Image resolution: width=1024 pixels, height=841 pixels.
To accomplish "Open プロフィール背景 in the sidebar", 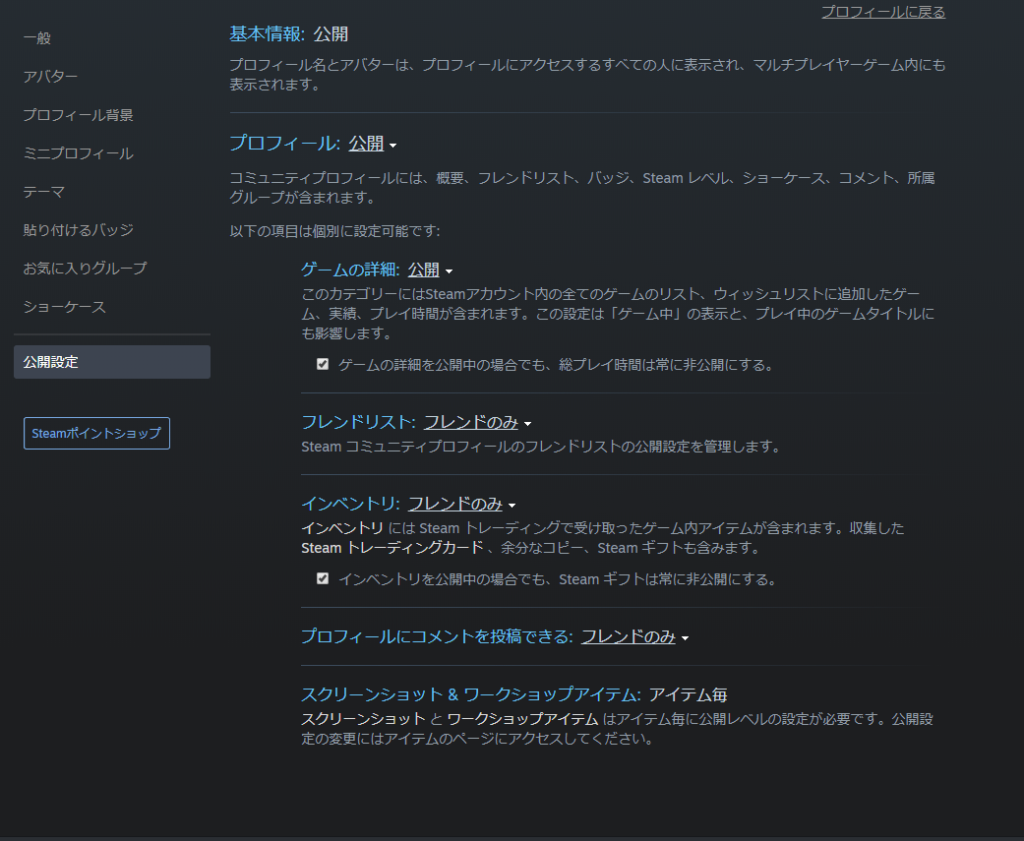I will tap(78, 115).
